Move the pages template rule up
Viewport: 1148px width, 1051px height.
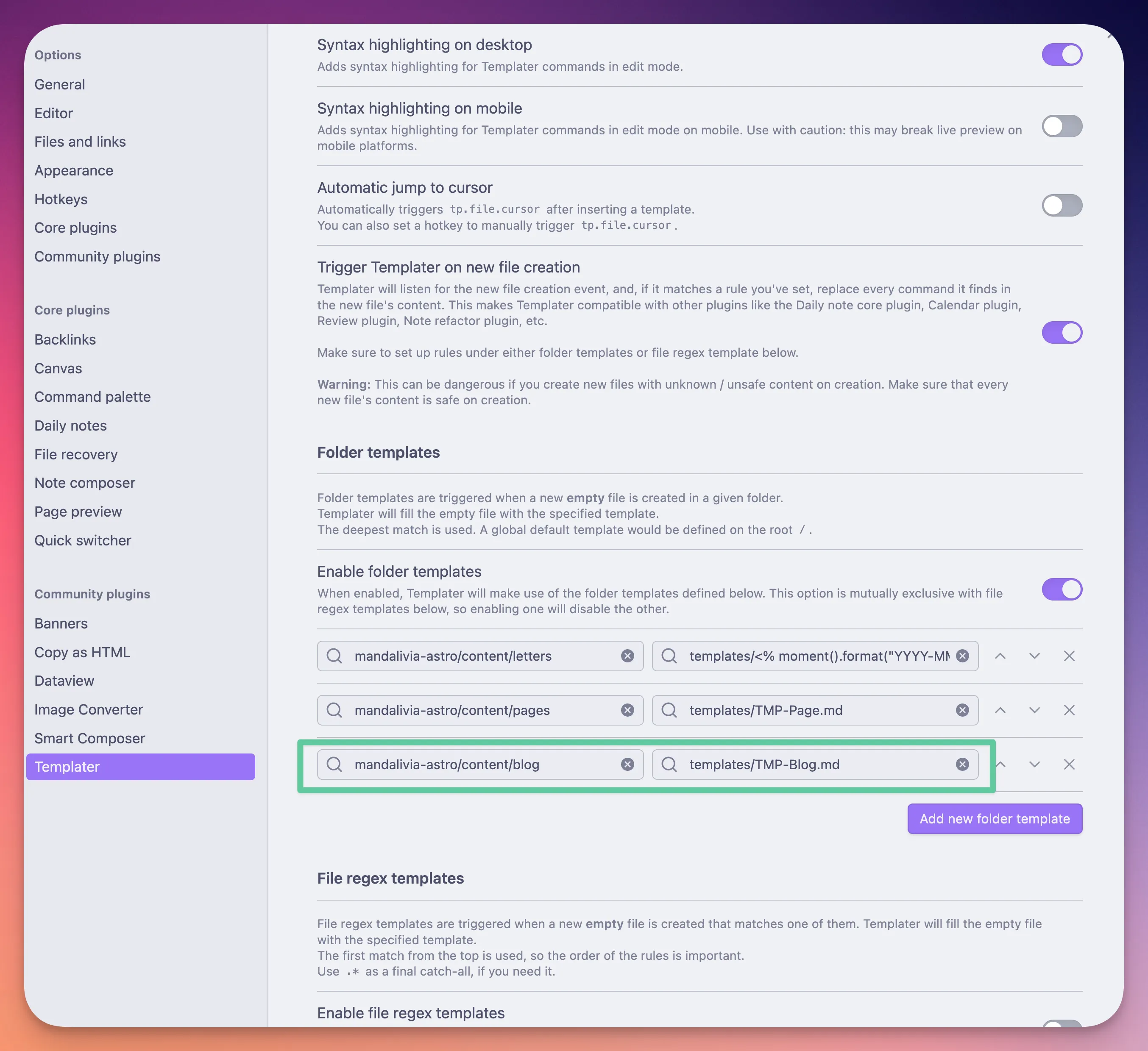coord(1000,710)
